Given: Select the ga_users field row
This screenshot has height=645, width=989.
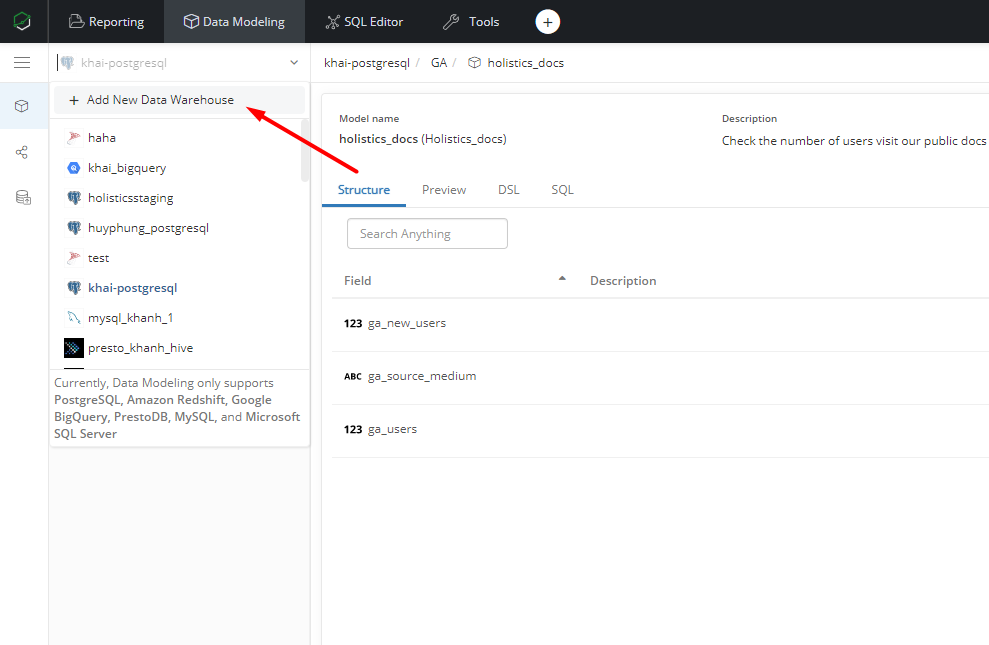Looking at the screenshot, I should click(660, 429).
